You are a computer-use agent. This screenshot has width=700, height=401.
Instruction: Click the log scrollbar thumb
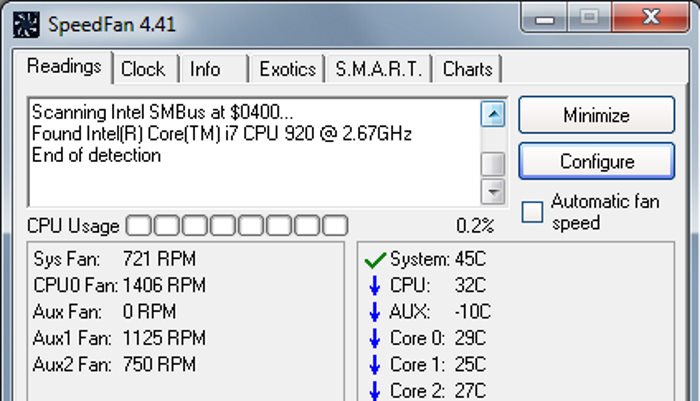click(493, 164)
